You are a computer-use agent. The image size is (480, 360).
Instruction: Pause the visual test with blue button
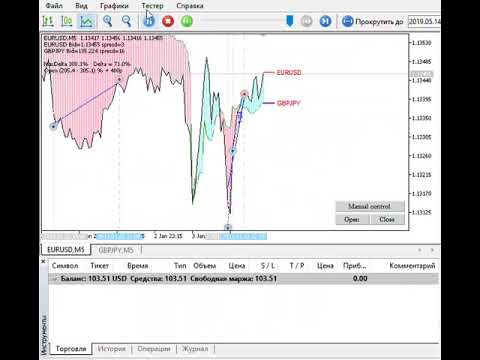[x=149, y=21]
